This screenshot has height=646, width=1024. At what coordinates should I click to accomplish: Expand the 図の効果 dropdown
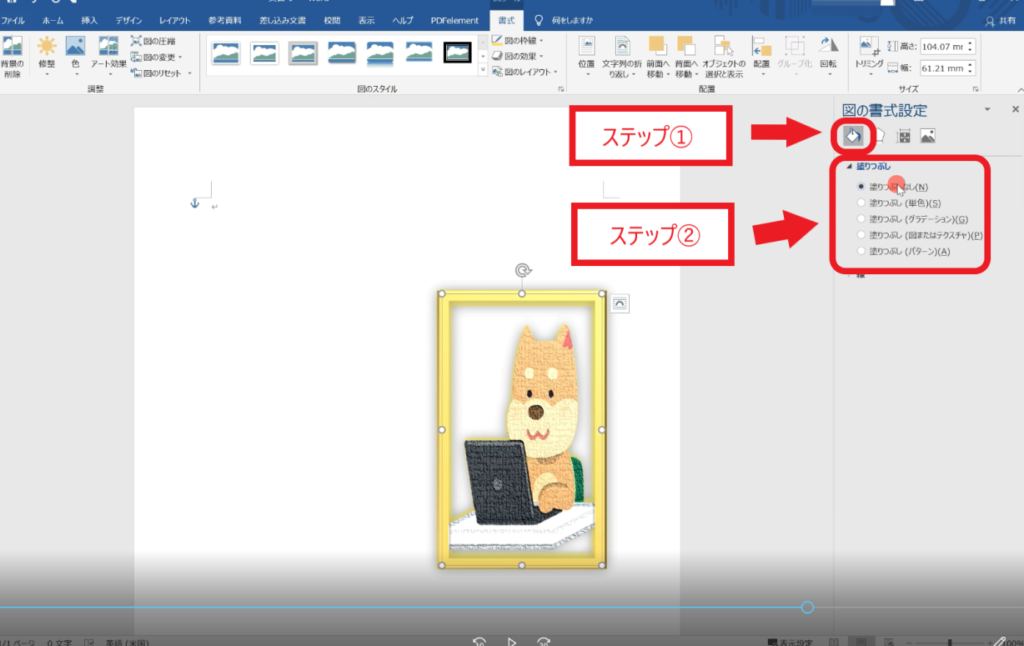coord(517,57)
